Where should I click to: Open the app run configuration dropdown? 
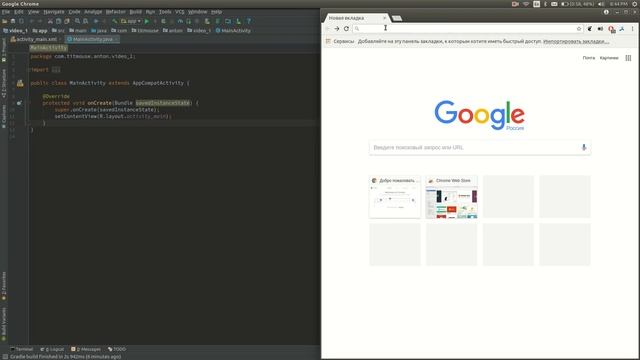point(131,21)
